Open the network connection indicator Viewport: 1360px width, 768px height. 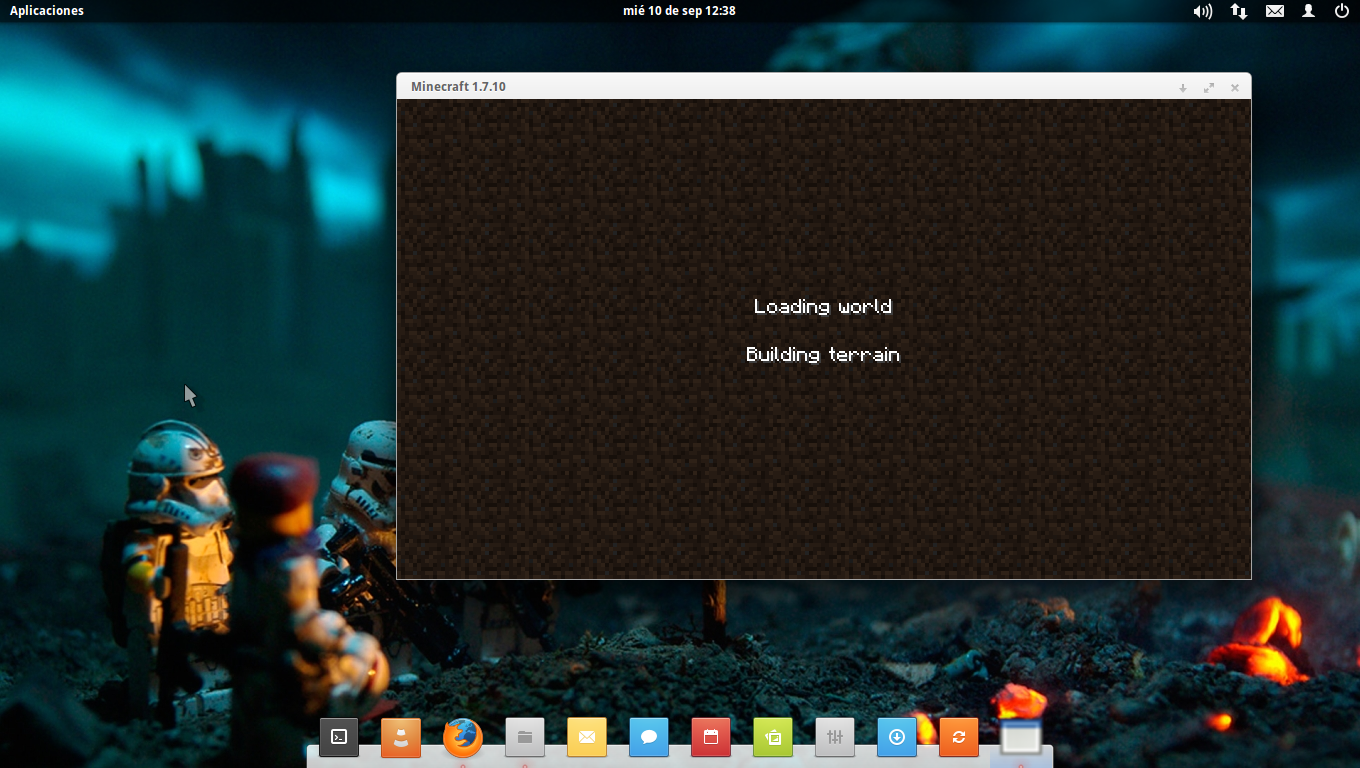coord(1239,11)
